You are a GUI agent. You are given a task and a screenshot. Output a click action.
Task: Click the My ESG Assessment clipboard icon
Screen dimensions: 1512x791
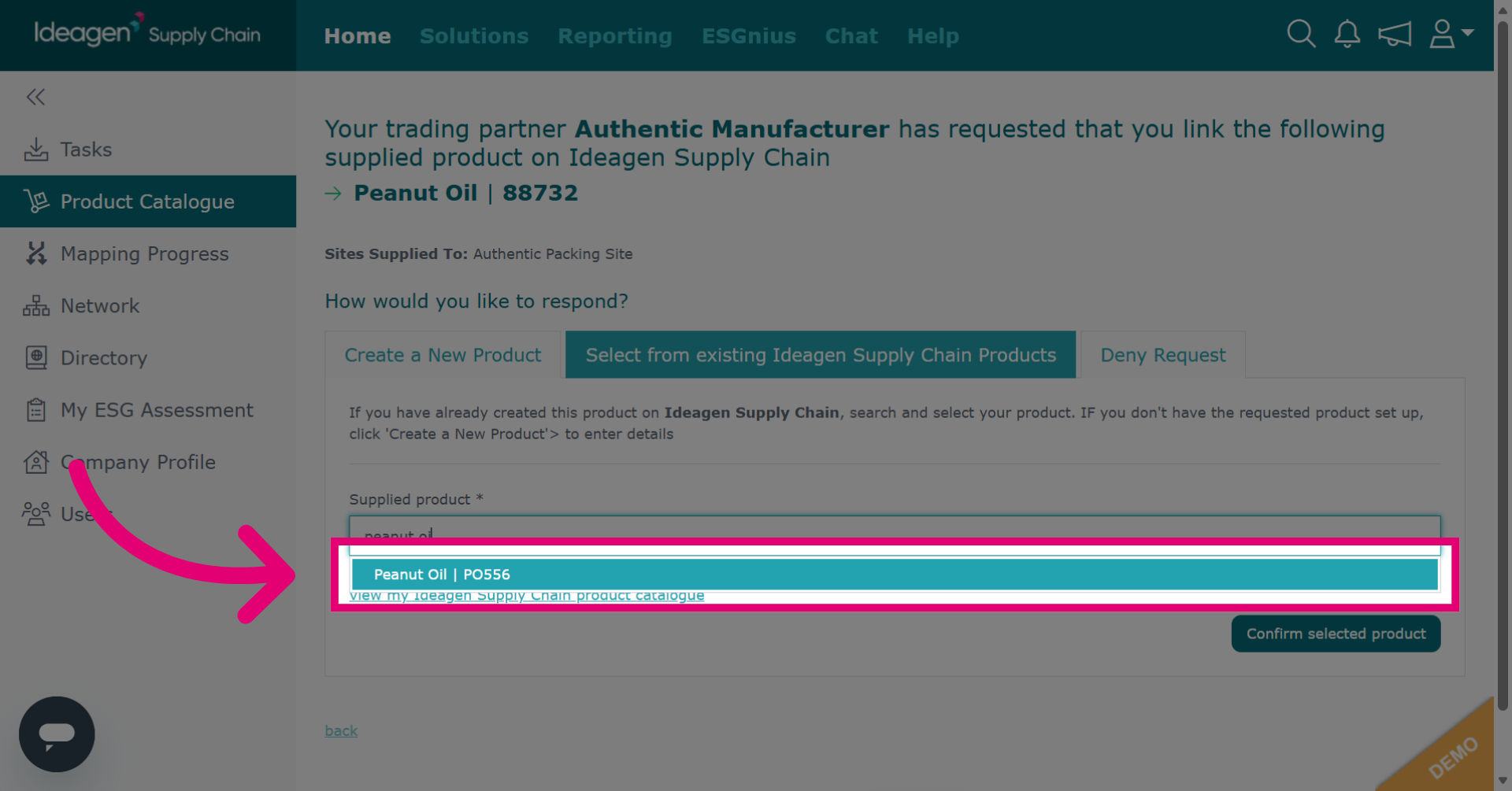[x=36, y=410]
